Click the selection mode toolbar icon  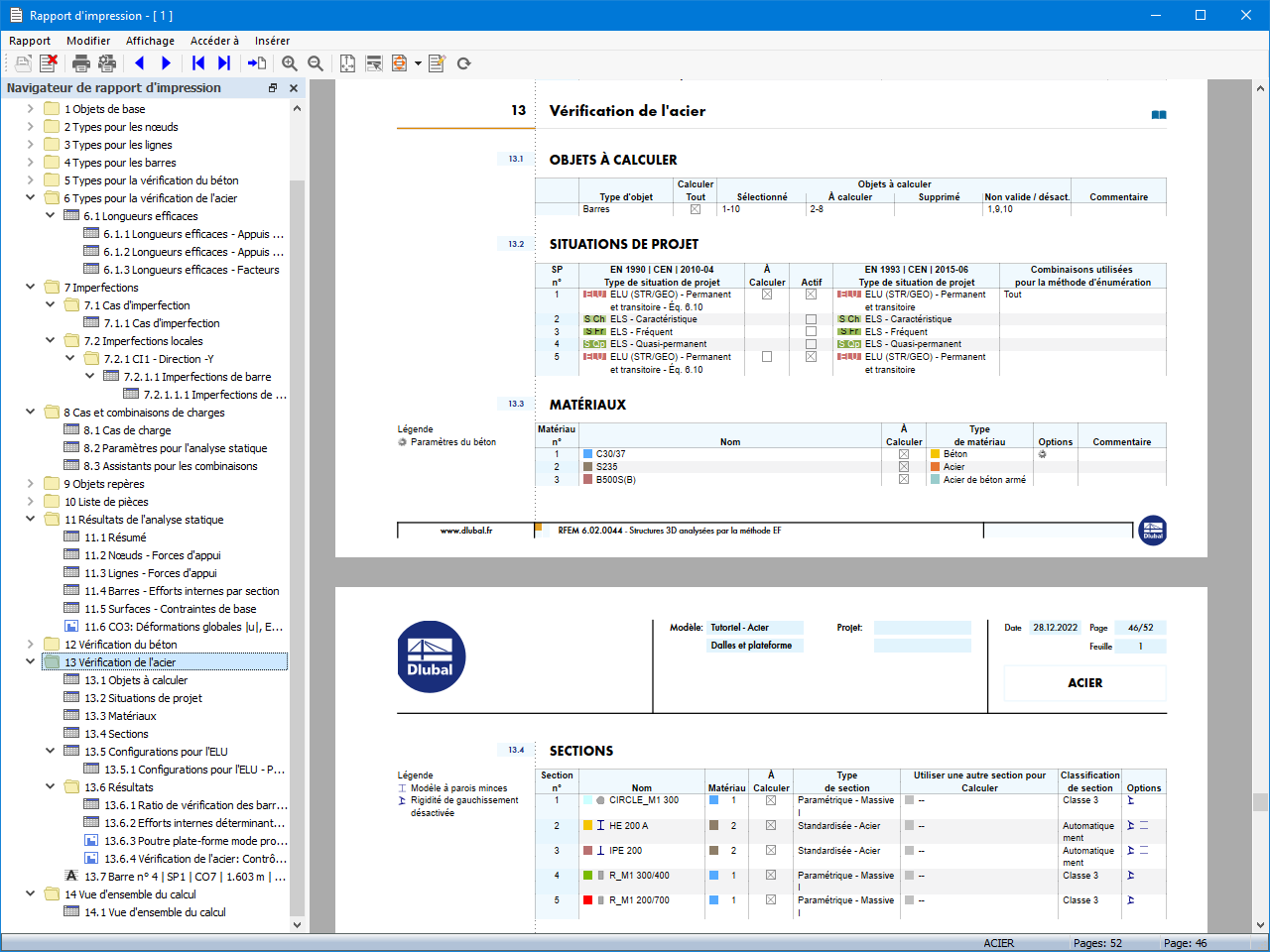374,63
